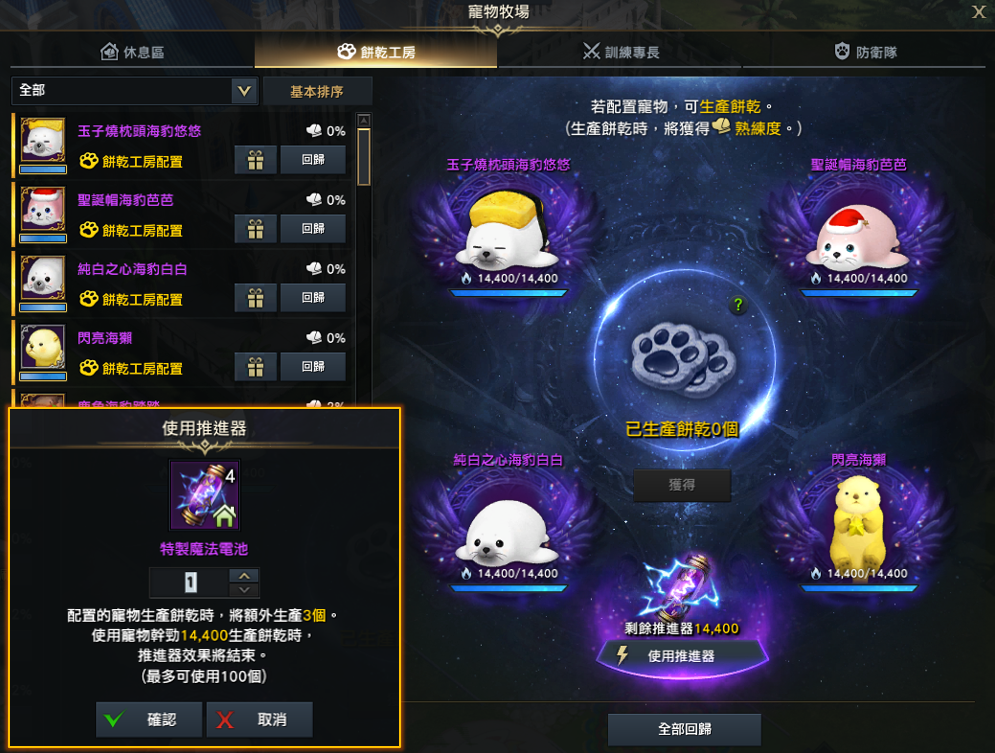The width and height of the screenshot is (995, 753).
Task: Click the booster quantity input field
Action: click(190, 582)
